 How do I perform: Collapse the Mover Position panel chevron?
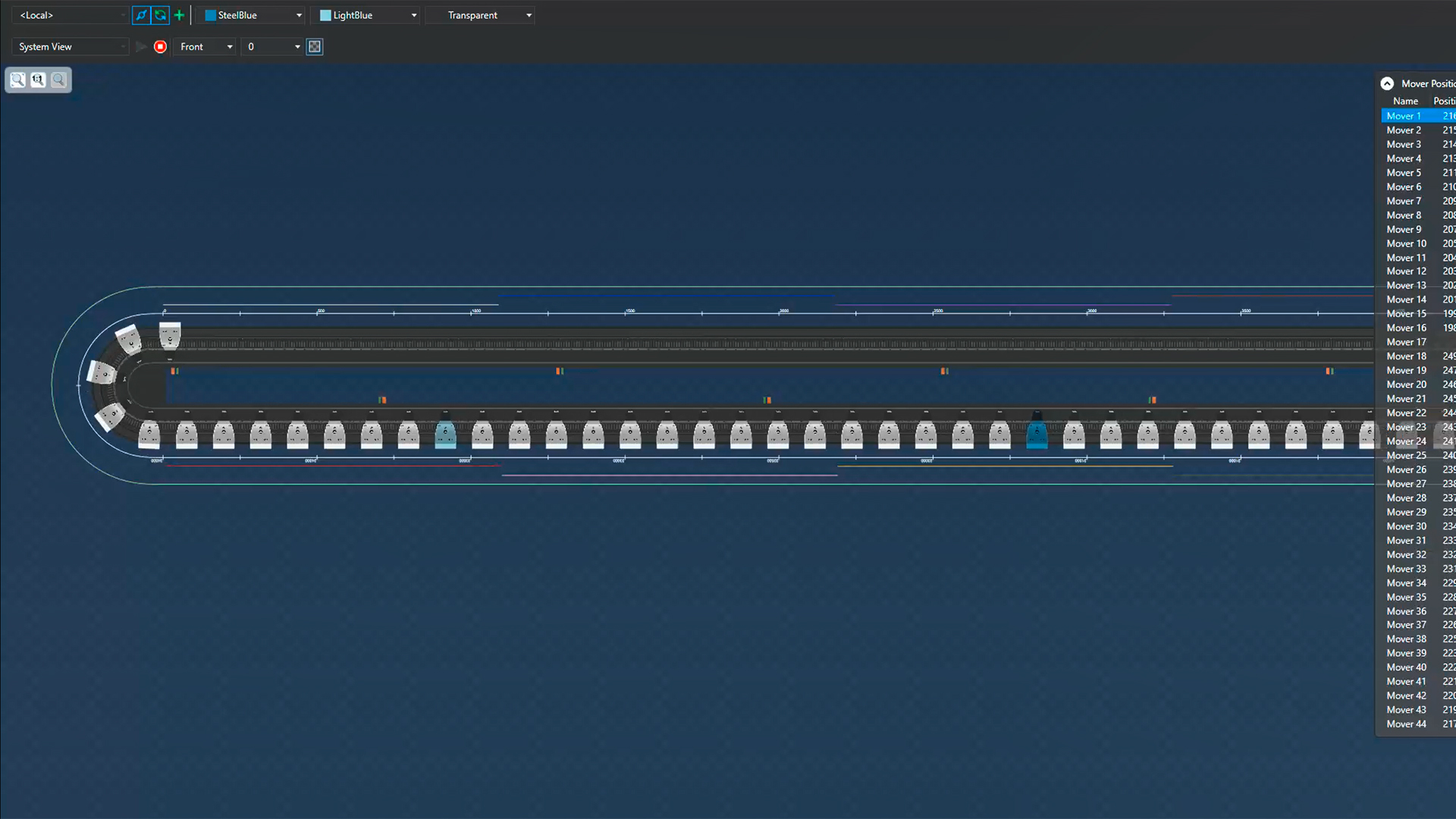[1388, 83]
